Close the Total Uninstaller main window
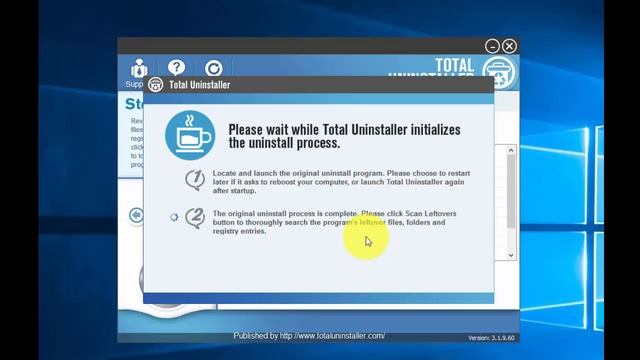640x360 pixels. [x=509, y=46]
